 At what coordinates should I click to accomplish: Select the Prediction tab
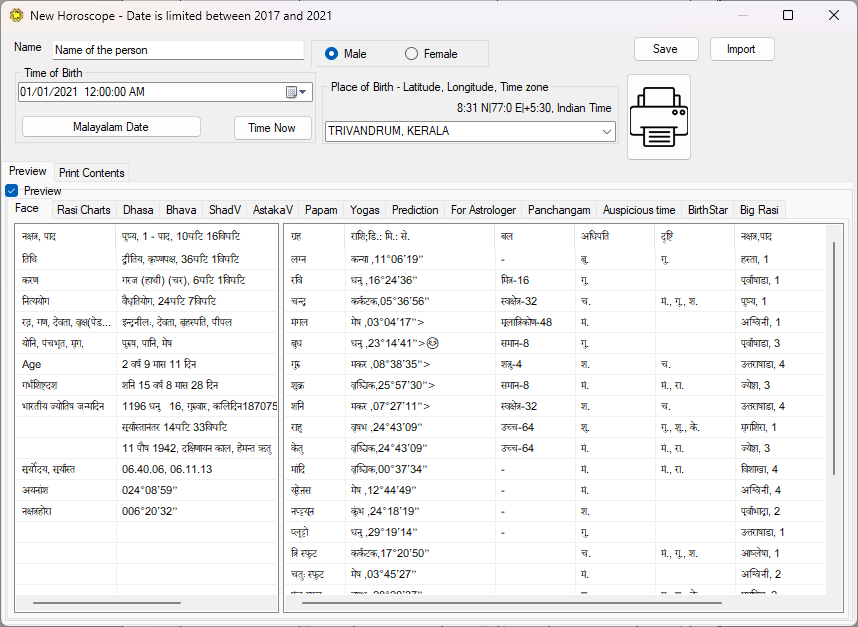point(414,210)
